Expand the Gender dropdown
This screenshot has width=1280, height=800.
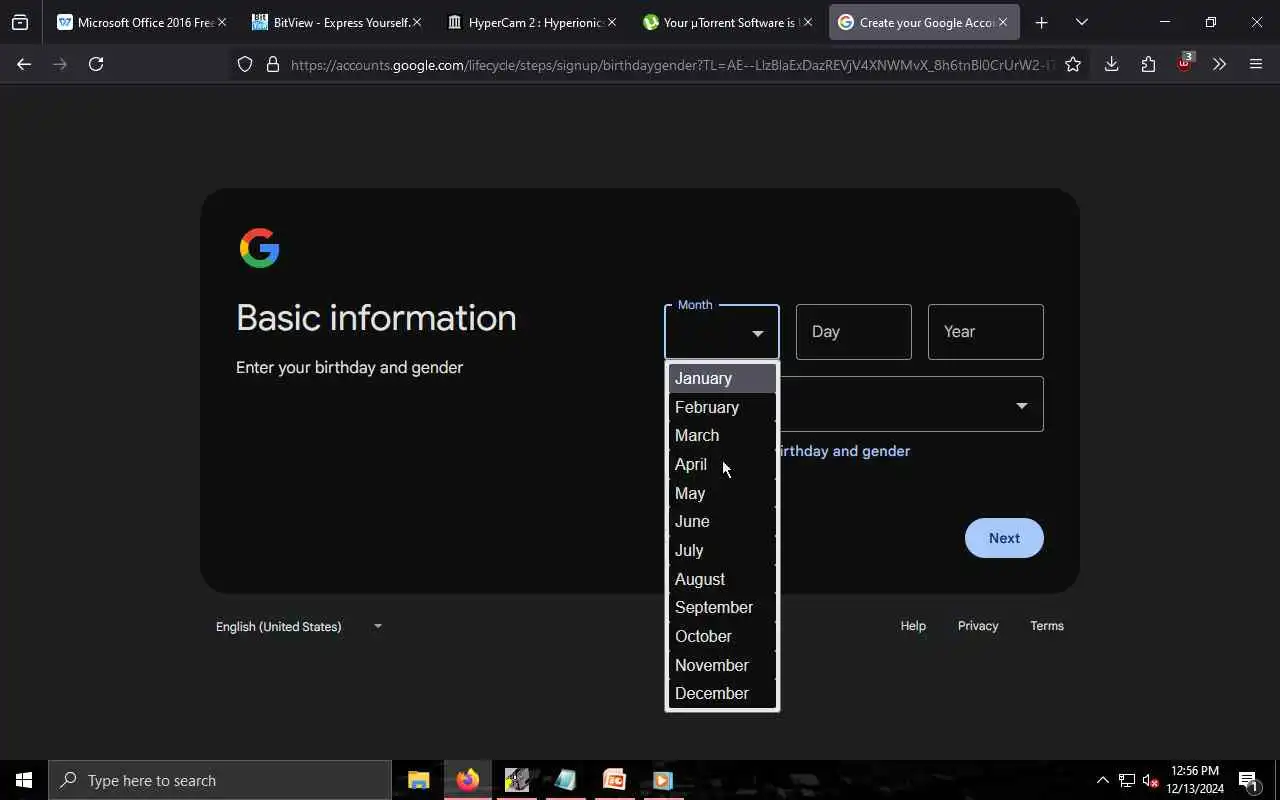(x=911, y=404)
